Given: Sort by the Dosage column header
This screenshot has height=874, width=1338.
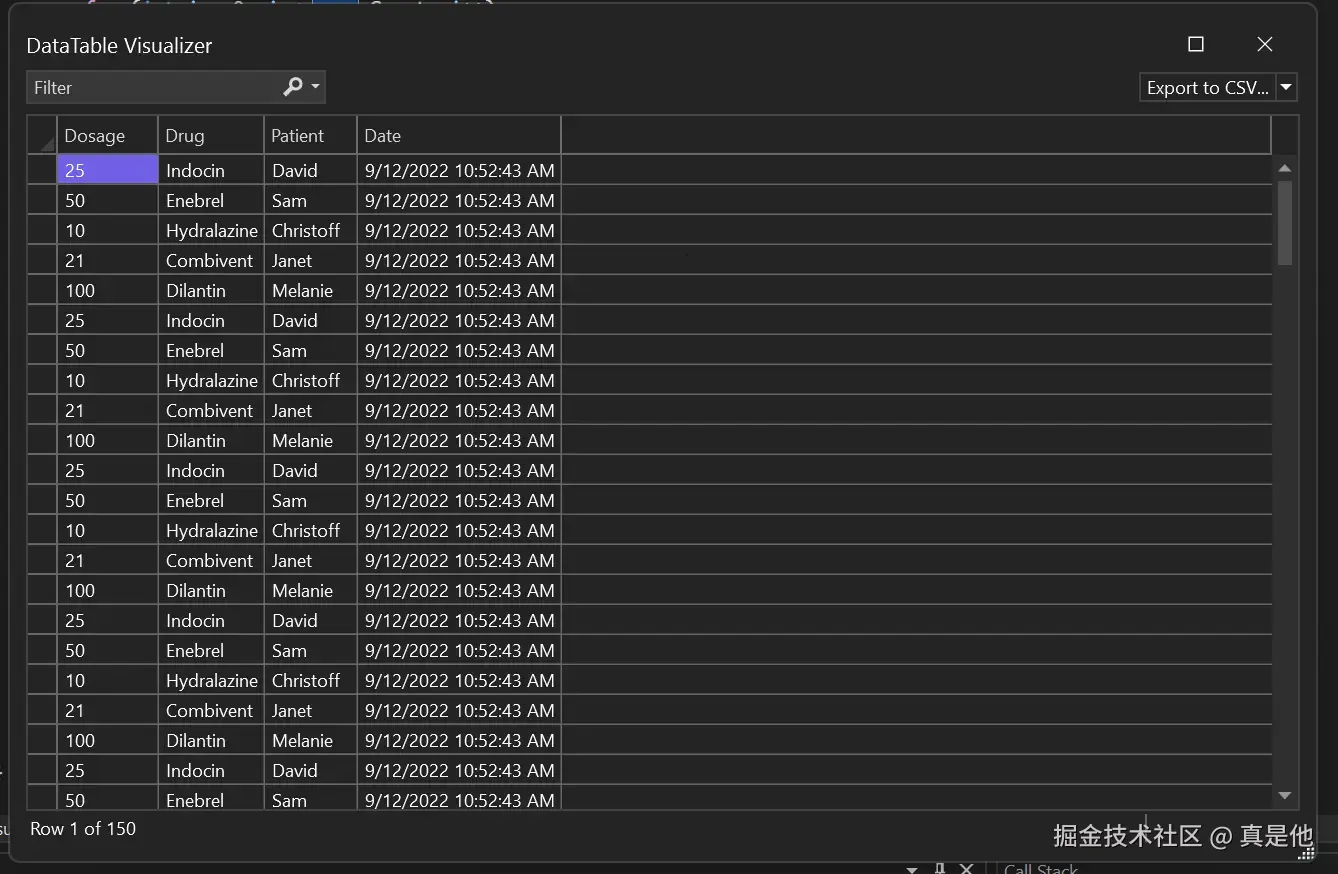Looking at the screenshot, I should click(107, 135).
